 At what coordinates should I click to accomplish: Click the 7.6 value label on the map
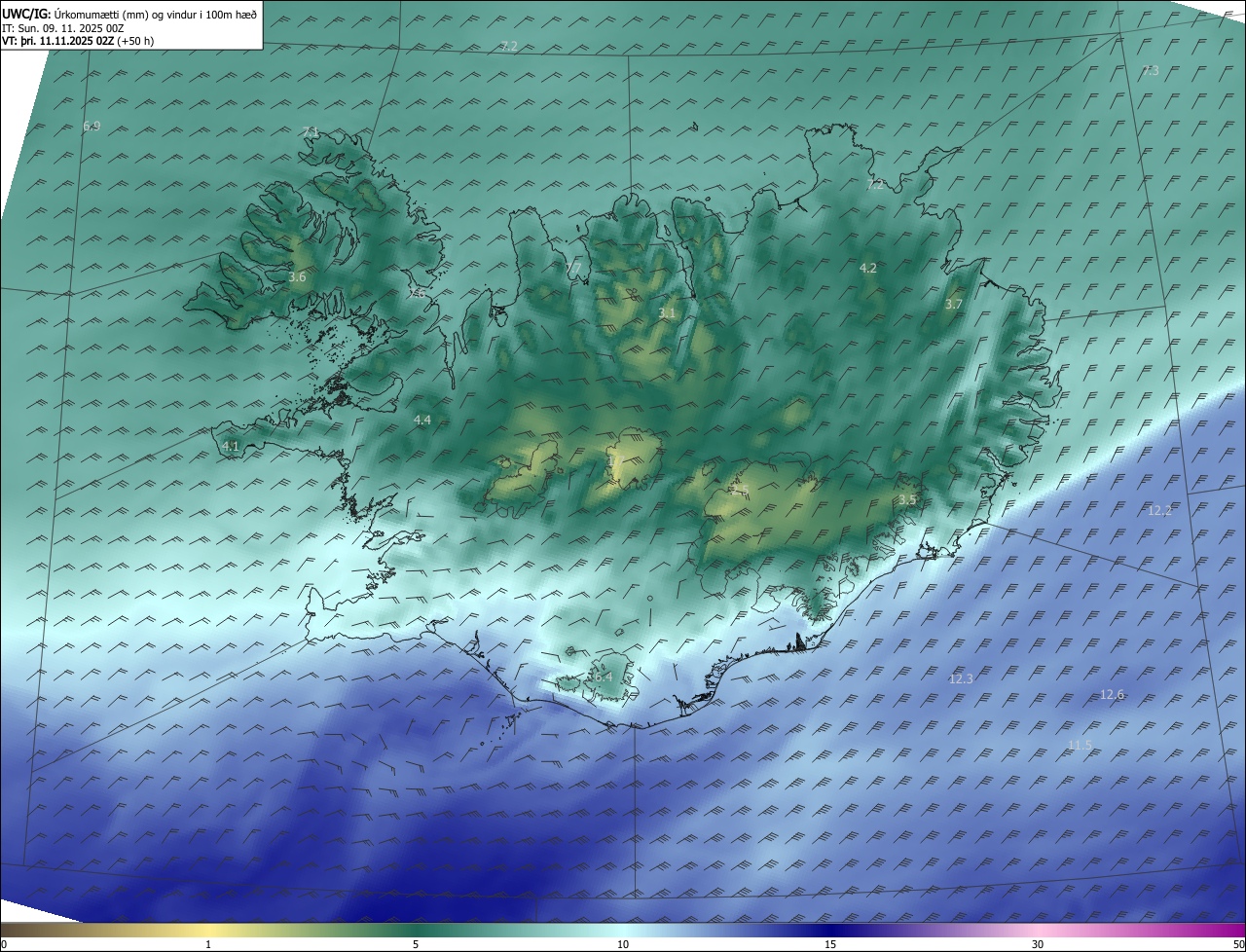point(417,292)
